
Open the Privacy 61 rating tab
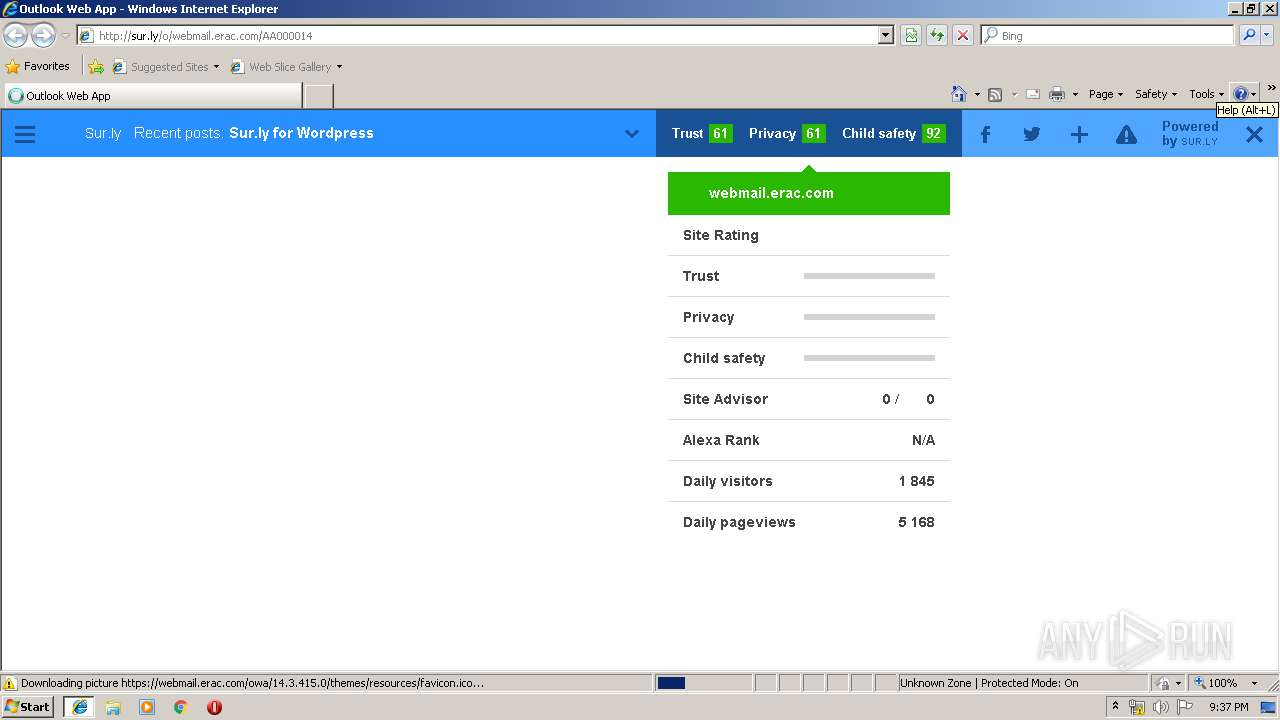click(787, 133)
